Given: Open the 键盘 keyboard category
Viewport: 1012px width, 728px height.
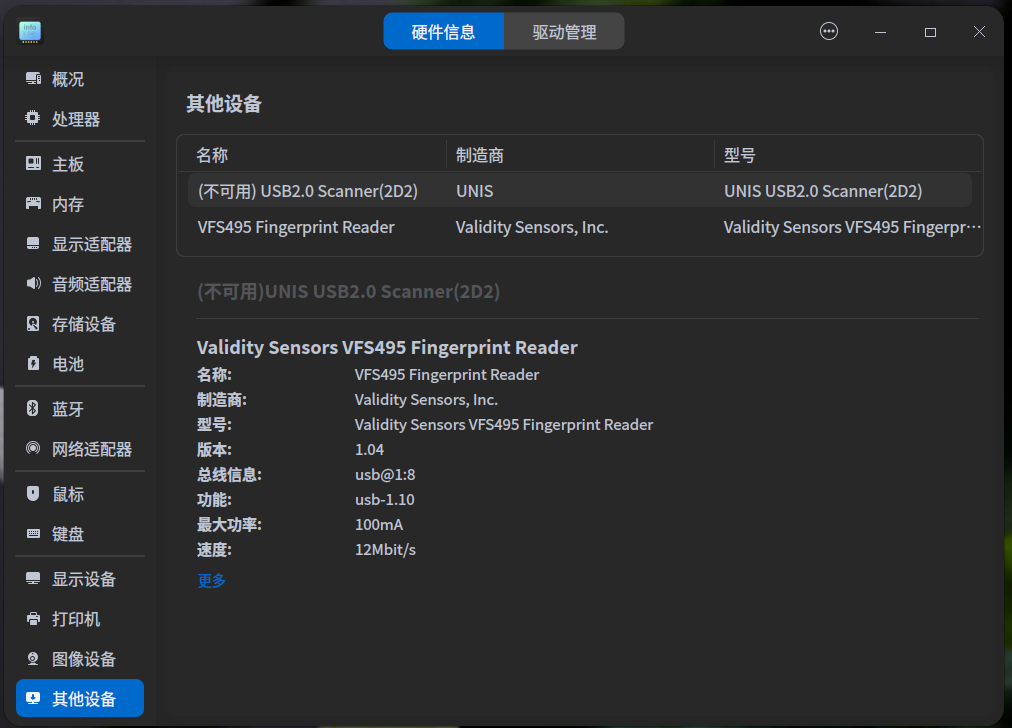Looking at the screenshot, I should pos(68,534).
